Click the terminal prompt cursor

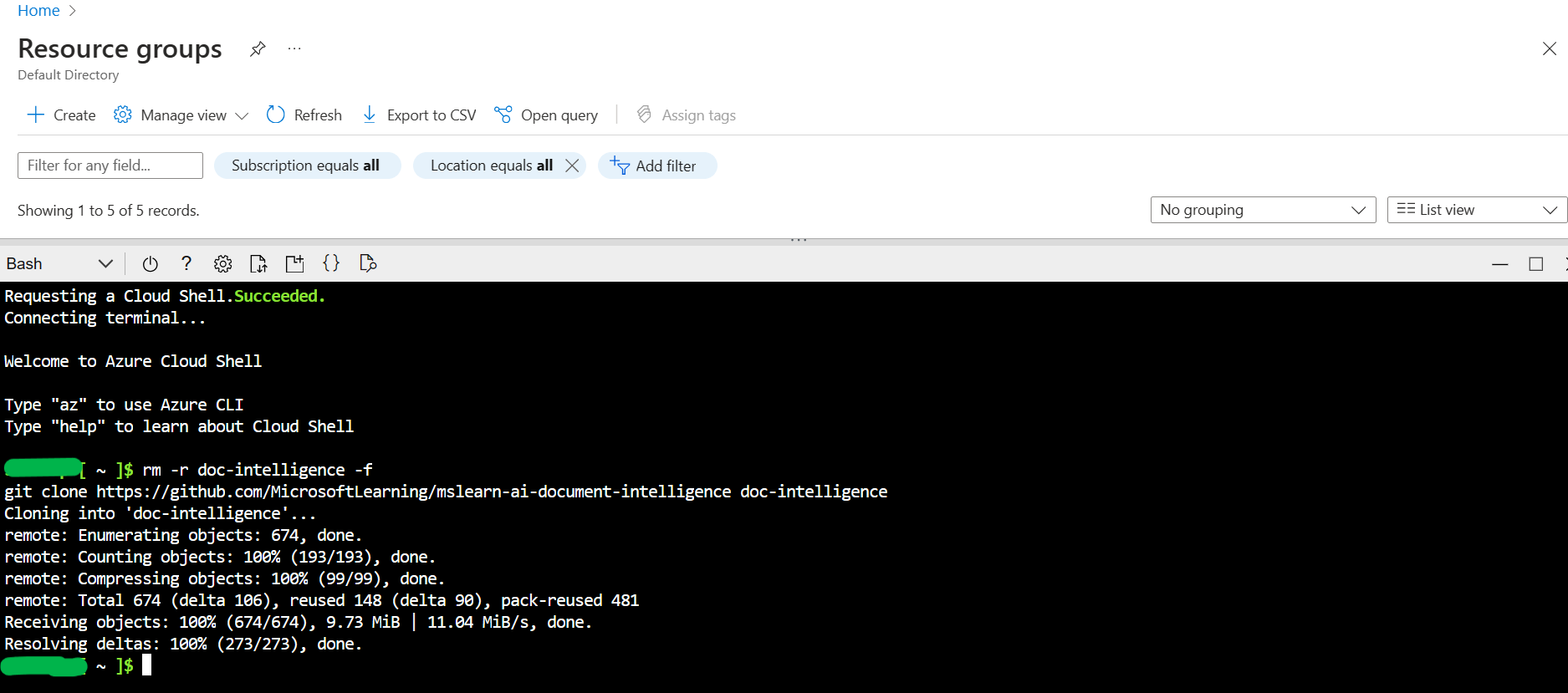tap(146, 665)
